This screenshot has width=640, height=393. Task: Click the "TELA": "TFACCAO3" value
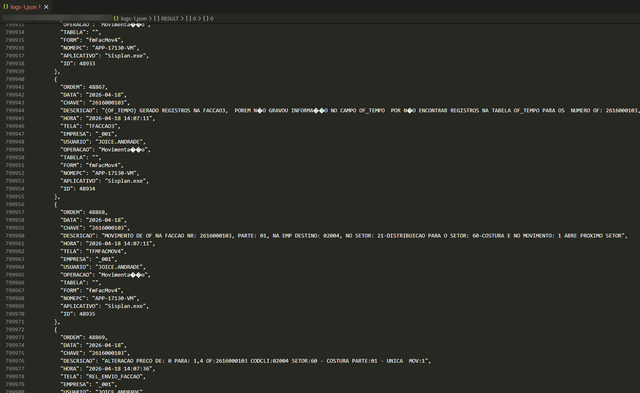[102, 126]
